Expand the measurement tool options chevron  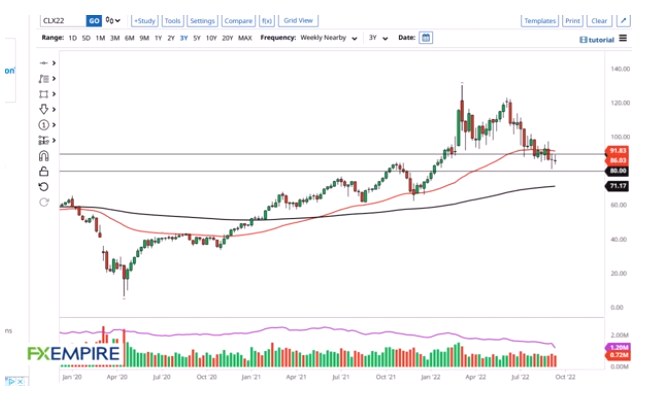click(54, 140)
